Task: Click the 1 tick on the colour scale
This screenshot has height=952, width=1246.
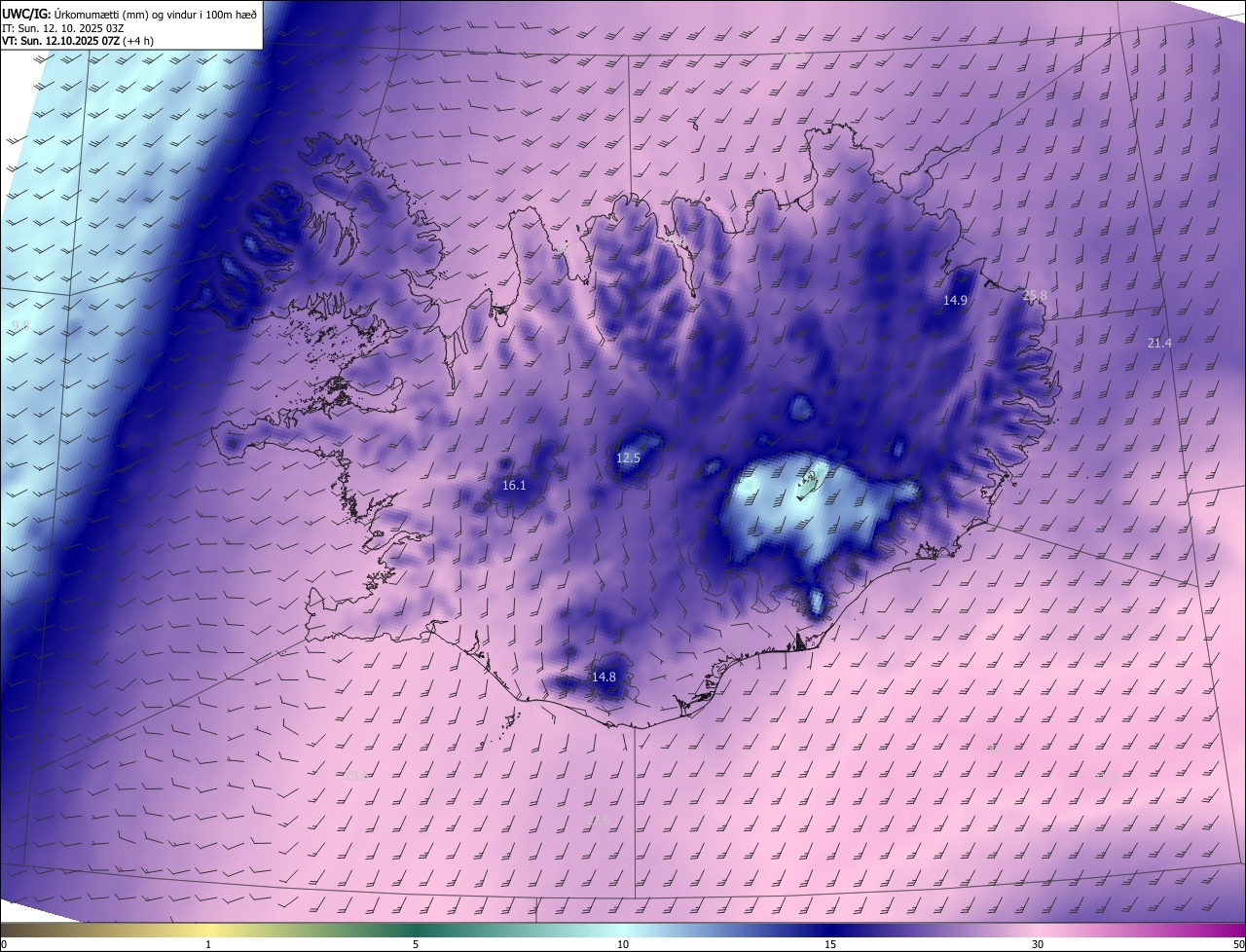Action: (x=208, y=944)
